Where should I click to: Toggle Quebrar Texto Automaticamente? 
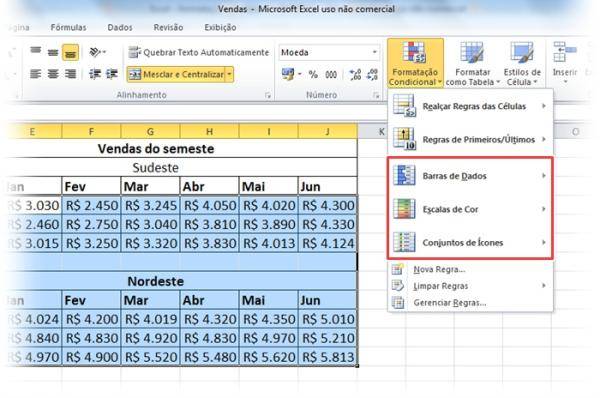pyautogui.click(x=198, y=52)
